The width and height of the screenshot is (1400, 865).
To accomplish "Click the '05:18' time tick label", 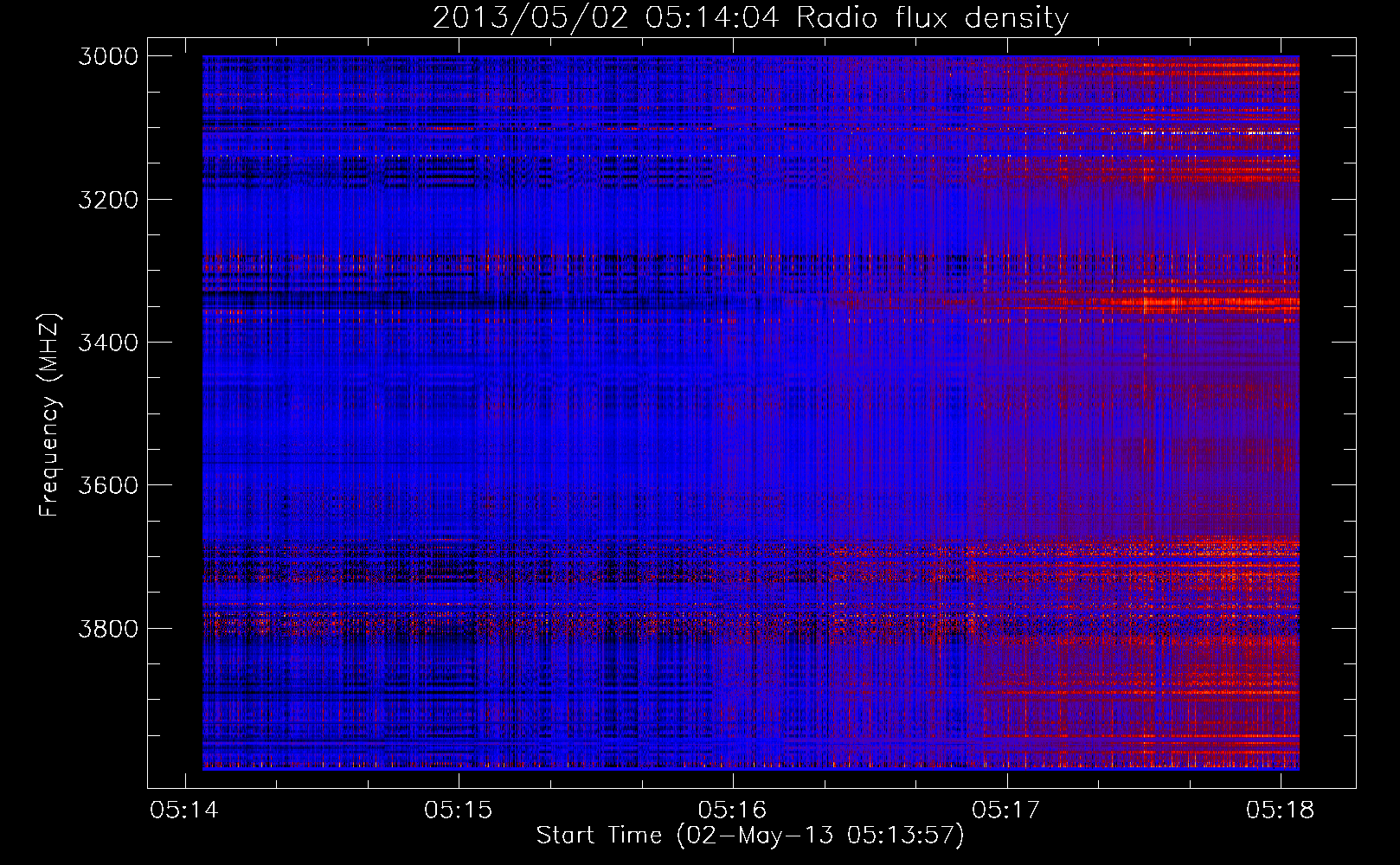I will click(x=1280, y=810).
